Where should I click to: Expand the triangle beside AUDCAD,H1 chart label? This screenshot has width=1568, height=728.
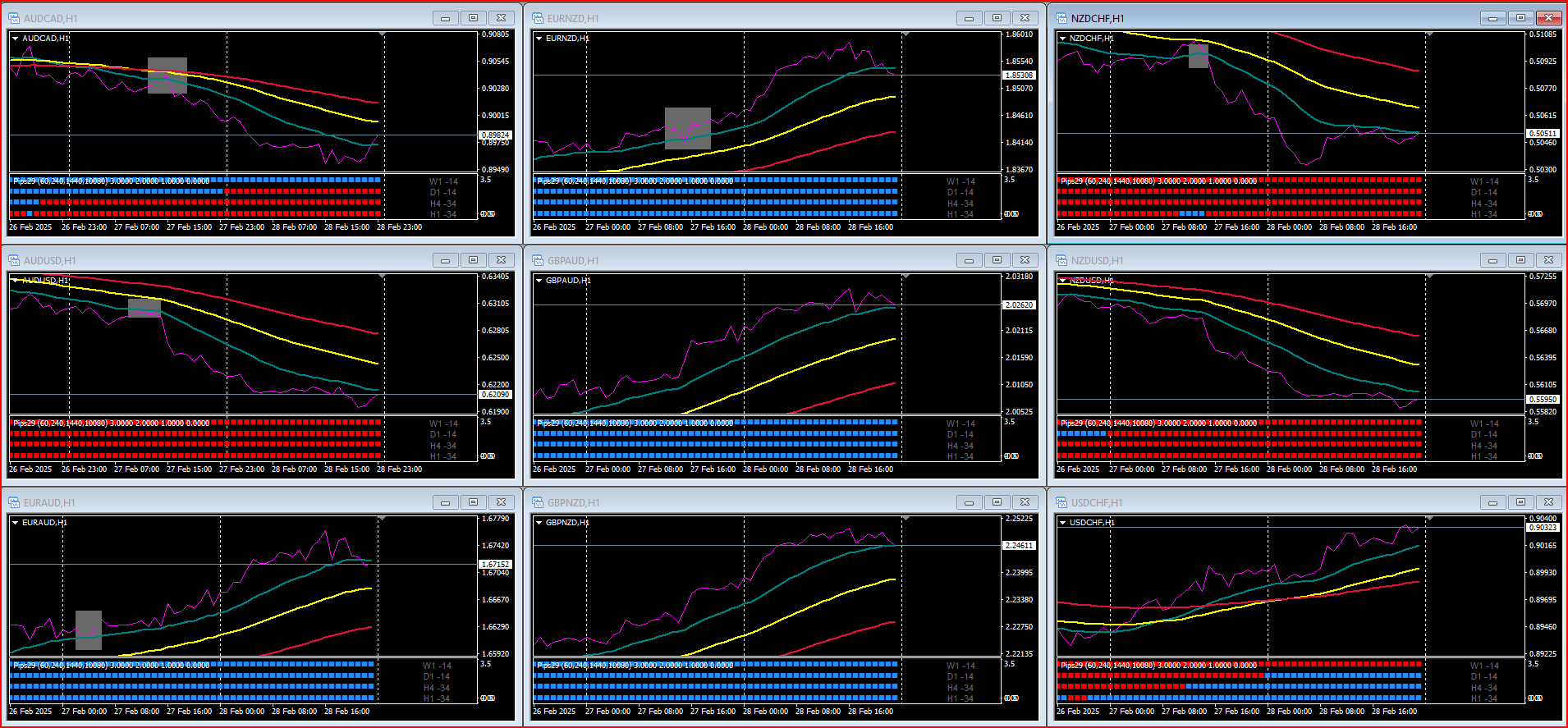[15, 38]
